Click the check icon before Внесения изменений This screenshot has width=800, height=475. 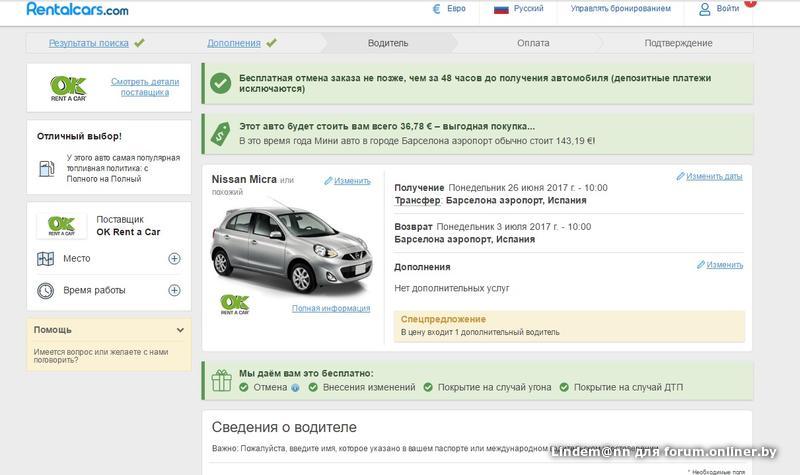pyautogui.click(x=313, y=387)
